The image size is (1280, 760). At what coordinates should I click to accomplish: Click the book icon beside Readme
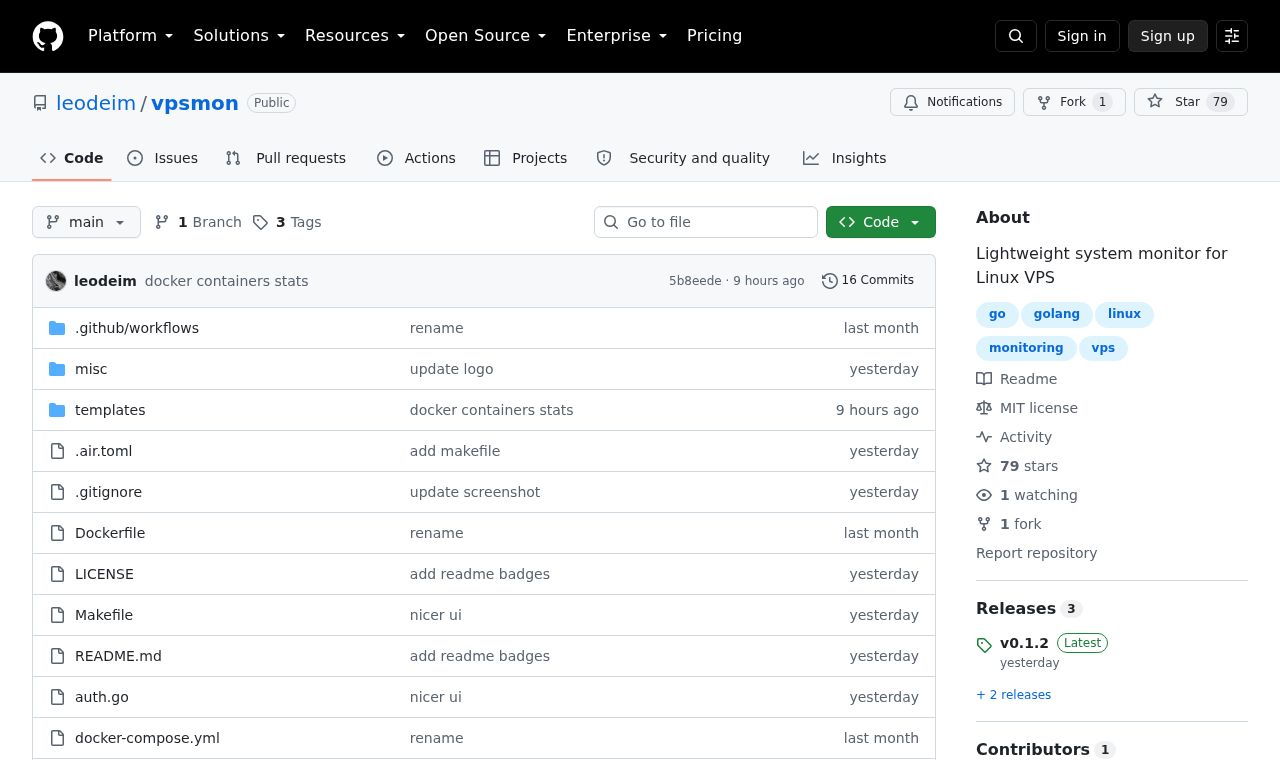[x=984, y=379]
